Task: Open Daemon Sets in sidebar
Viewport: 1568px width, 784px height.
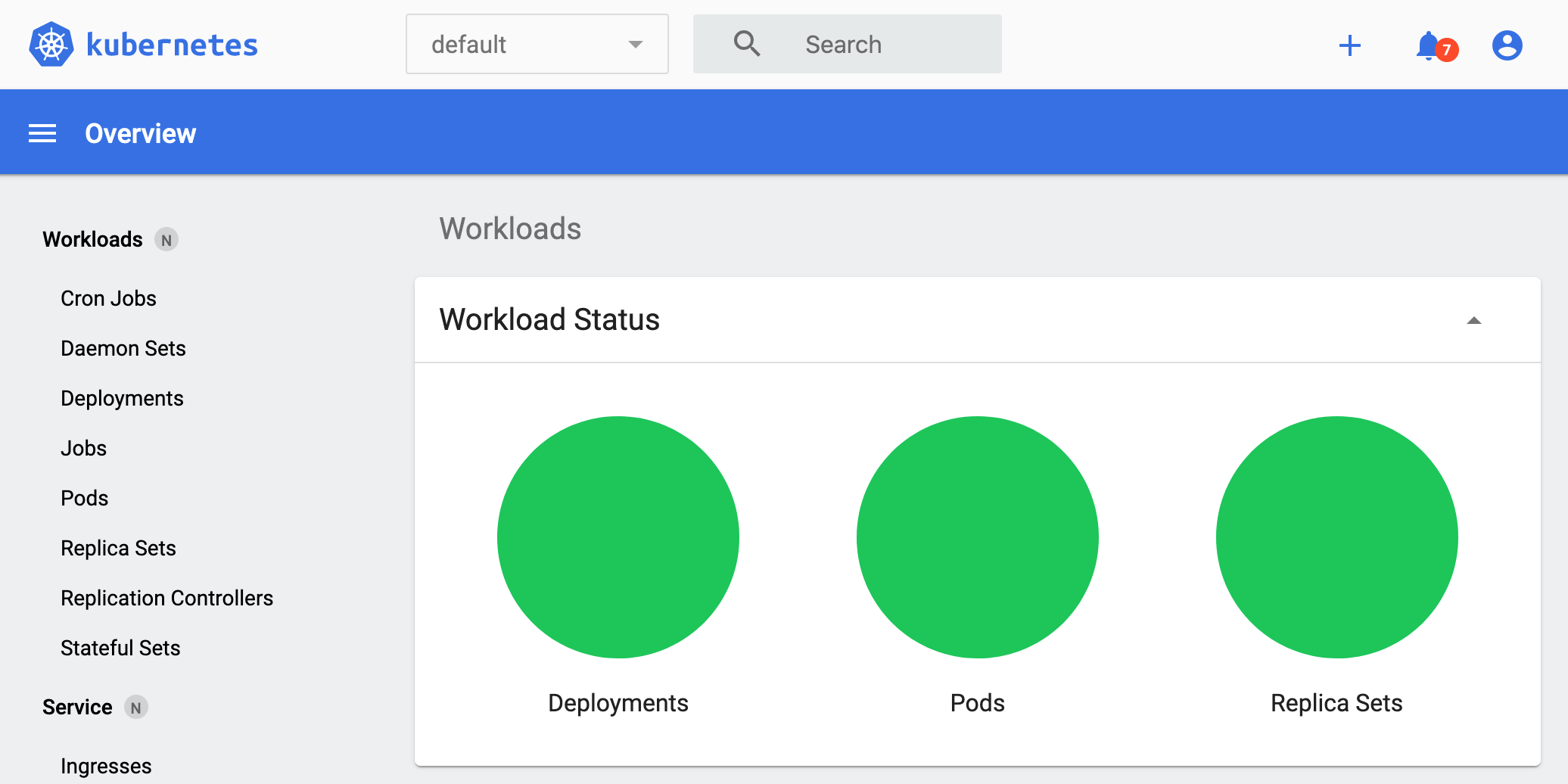Action: coord(123,348)
